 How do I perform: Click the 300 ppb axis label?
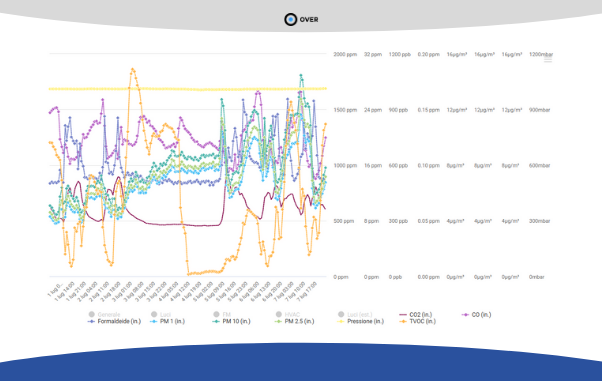(x=398, y=221)
